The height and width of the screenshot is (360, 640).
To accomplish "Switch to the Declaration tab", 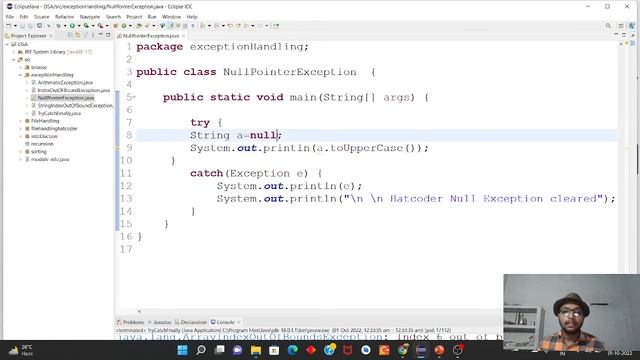I will [191, 322].
